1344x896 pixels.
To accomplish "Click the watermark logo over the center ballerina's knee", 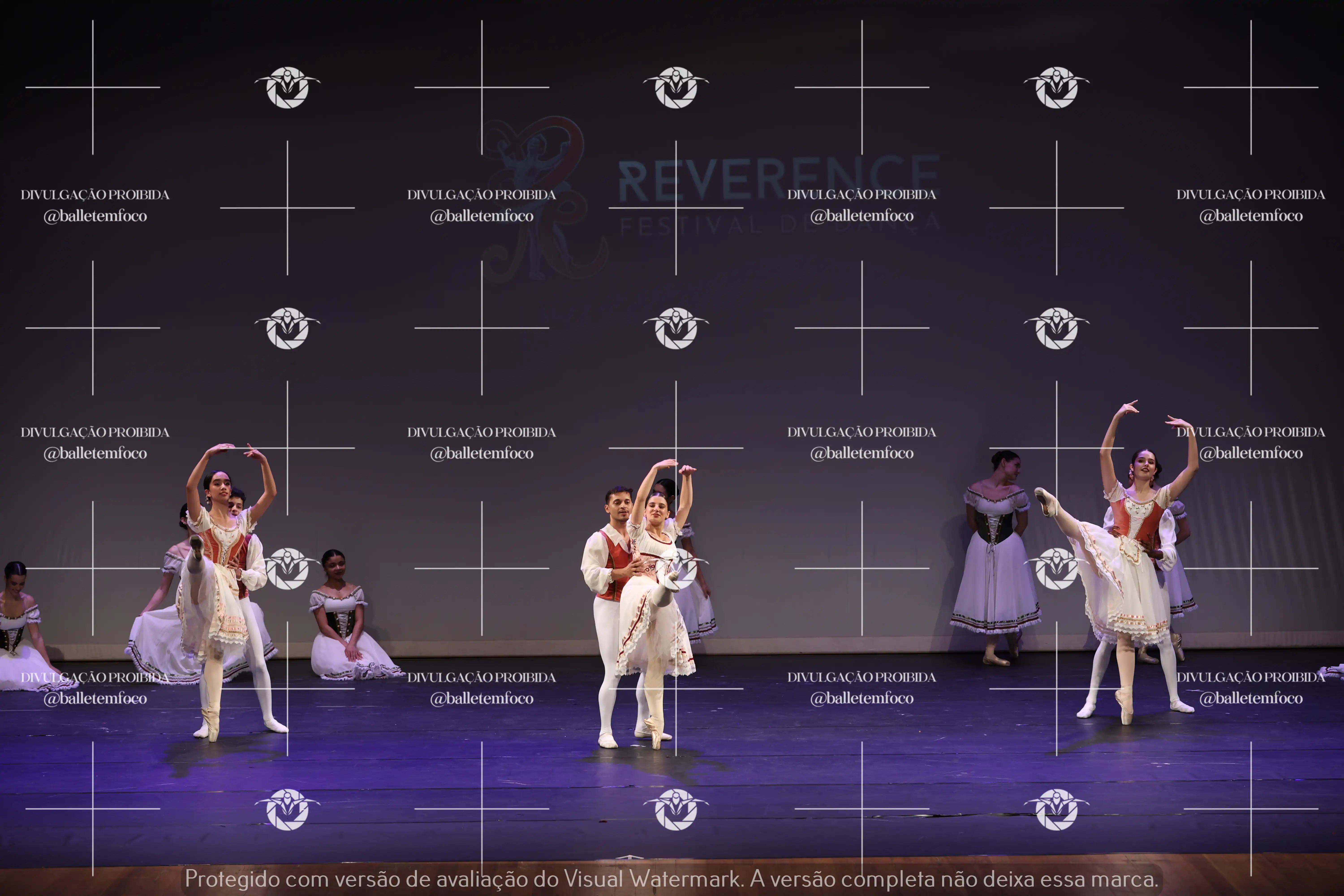I will click(x=676, y=569).
